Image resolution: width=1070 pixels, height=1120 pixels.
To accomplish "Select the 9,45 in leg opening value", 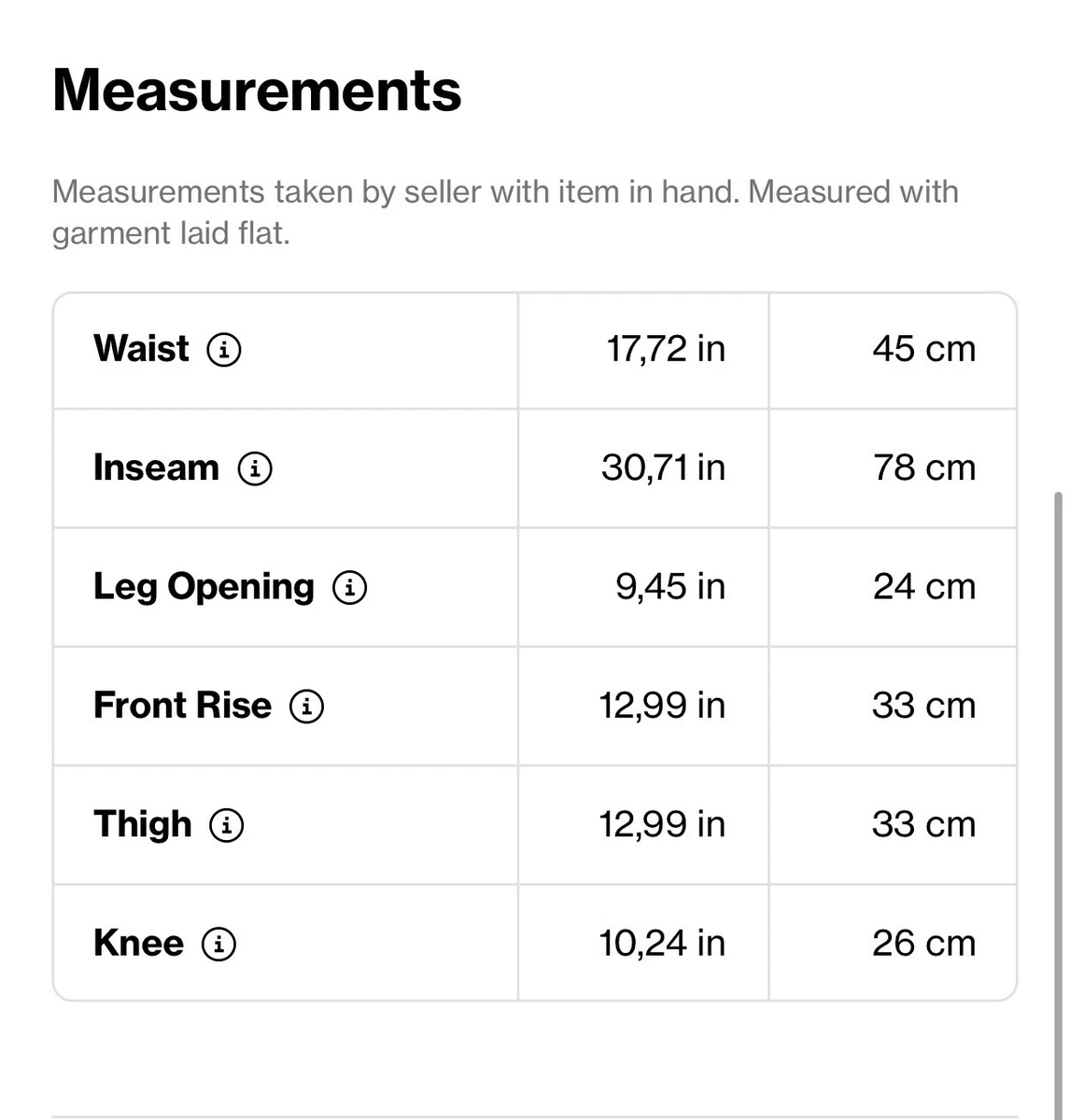I will click(670, 586).
